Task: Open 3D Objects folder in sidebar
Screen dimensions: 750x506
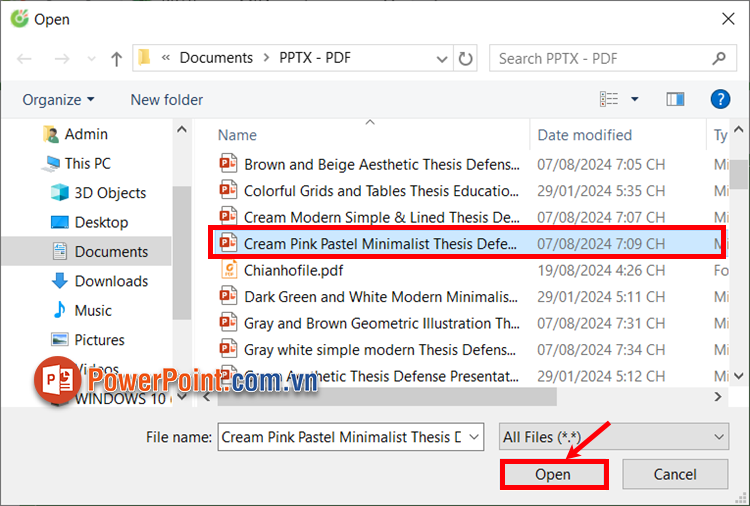Action: click(110, 193)
